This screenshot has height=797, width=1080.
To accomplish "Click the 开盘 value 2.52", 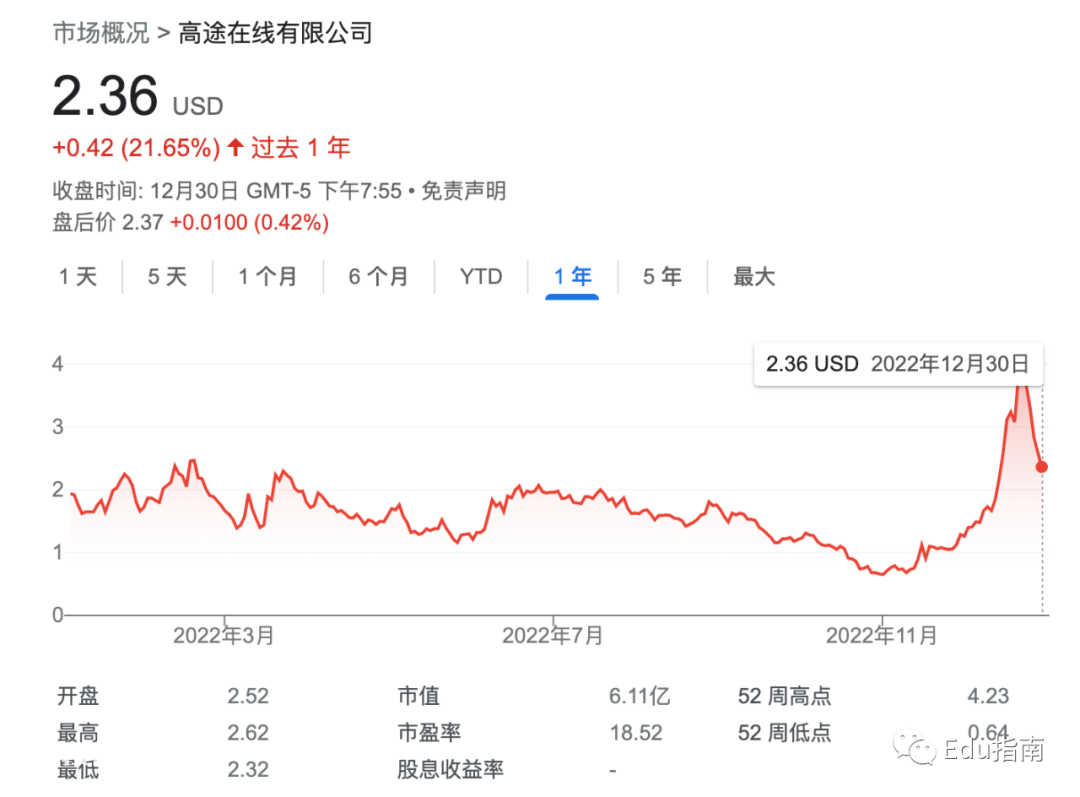I will pyautogui.click(x=248, y=696).
